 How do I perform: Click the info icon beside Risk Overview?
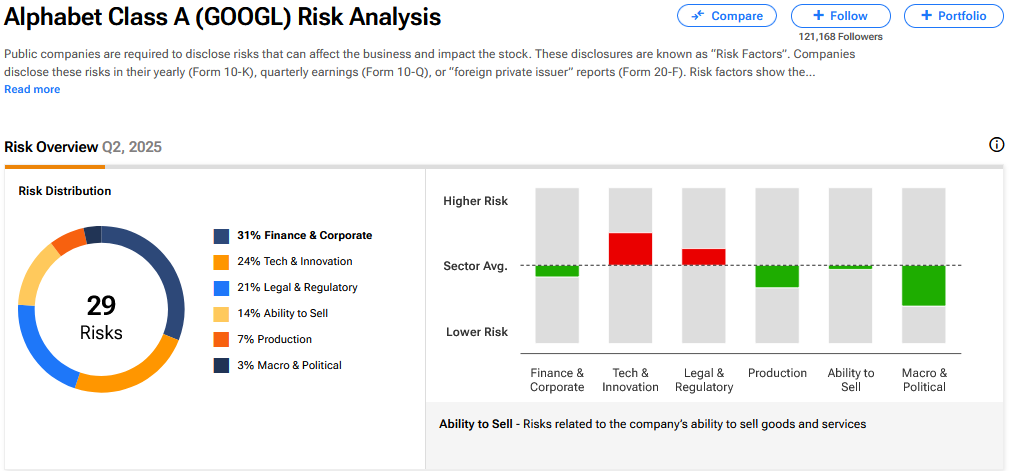[996, 145]
